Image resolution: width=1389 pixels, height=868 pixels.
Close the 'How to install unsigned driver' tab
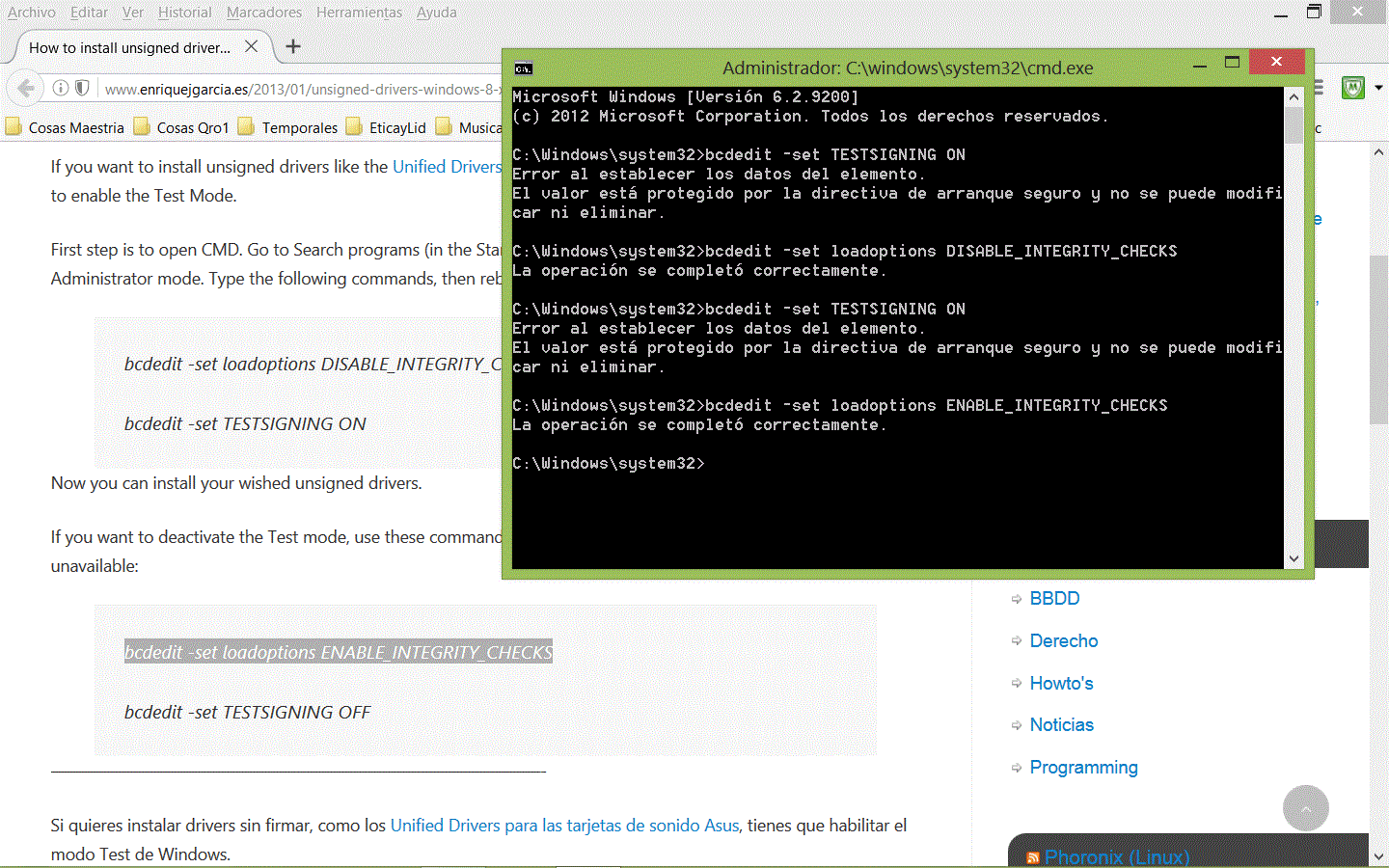tap(251, 46)
